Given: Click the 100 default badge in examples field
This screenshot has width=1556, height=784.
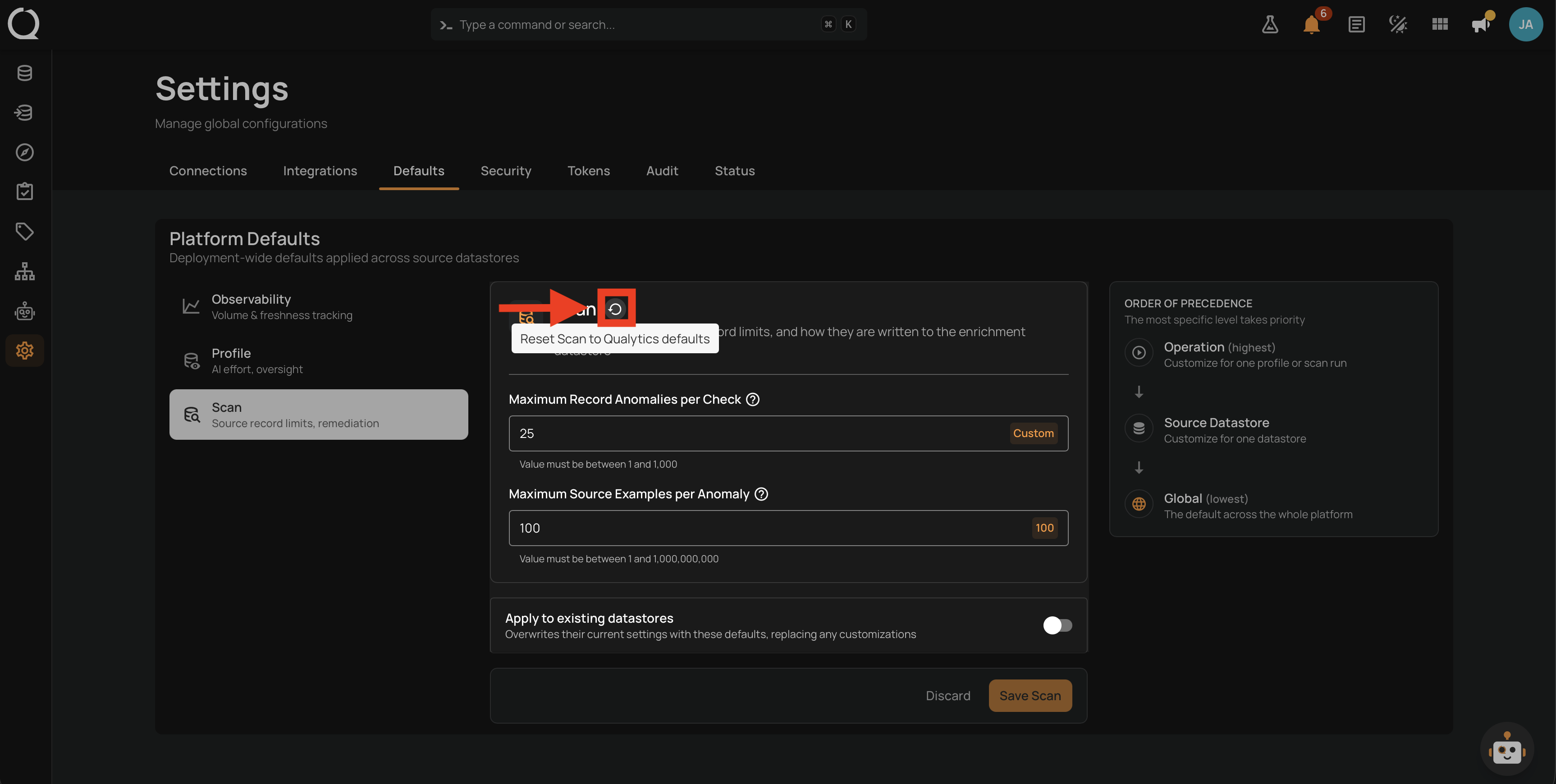Looking at the screenshot, I should click(x=1044, y=528).
